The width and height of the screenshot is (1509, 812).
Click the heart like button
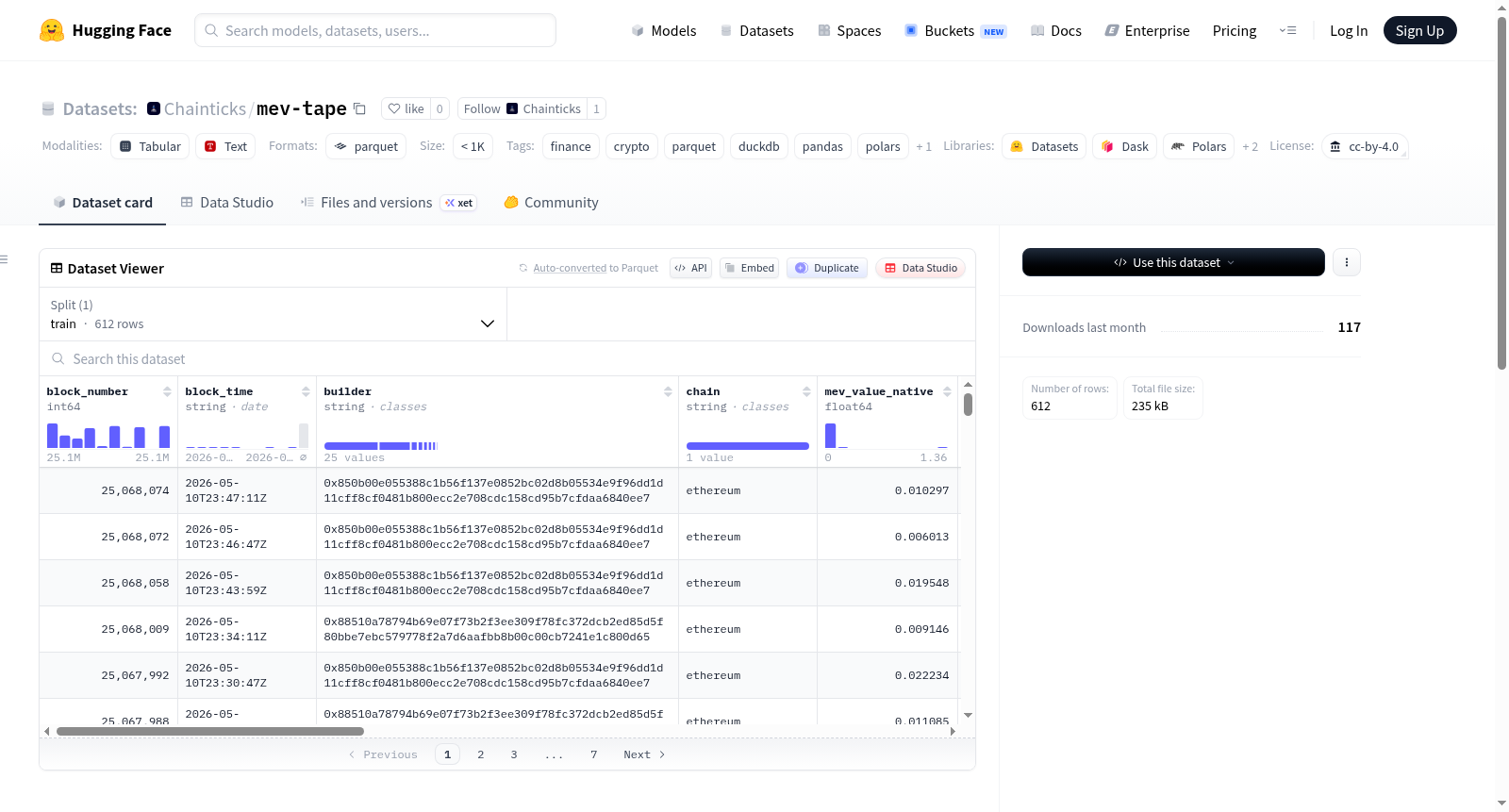[x=406, y=108]
